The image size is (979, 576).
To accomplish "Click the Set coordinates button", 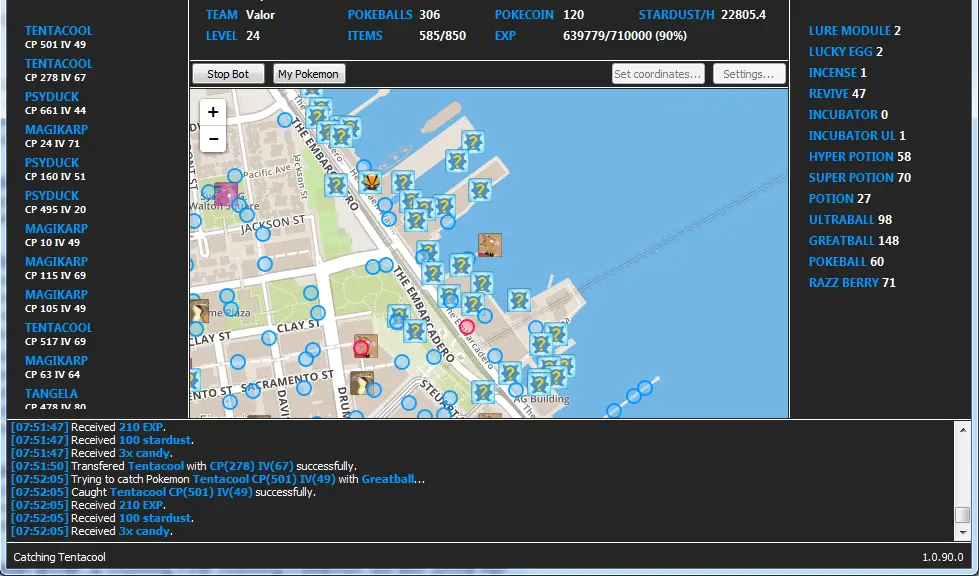I will 658,74.
